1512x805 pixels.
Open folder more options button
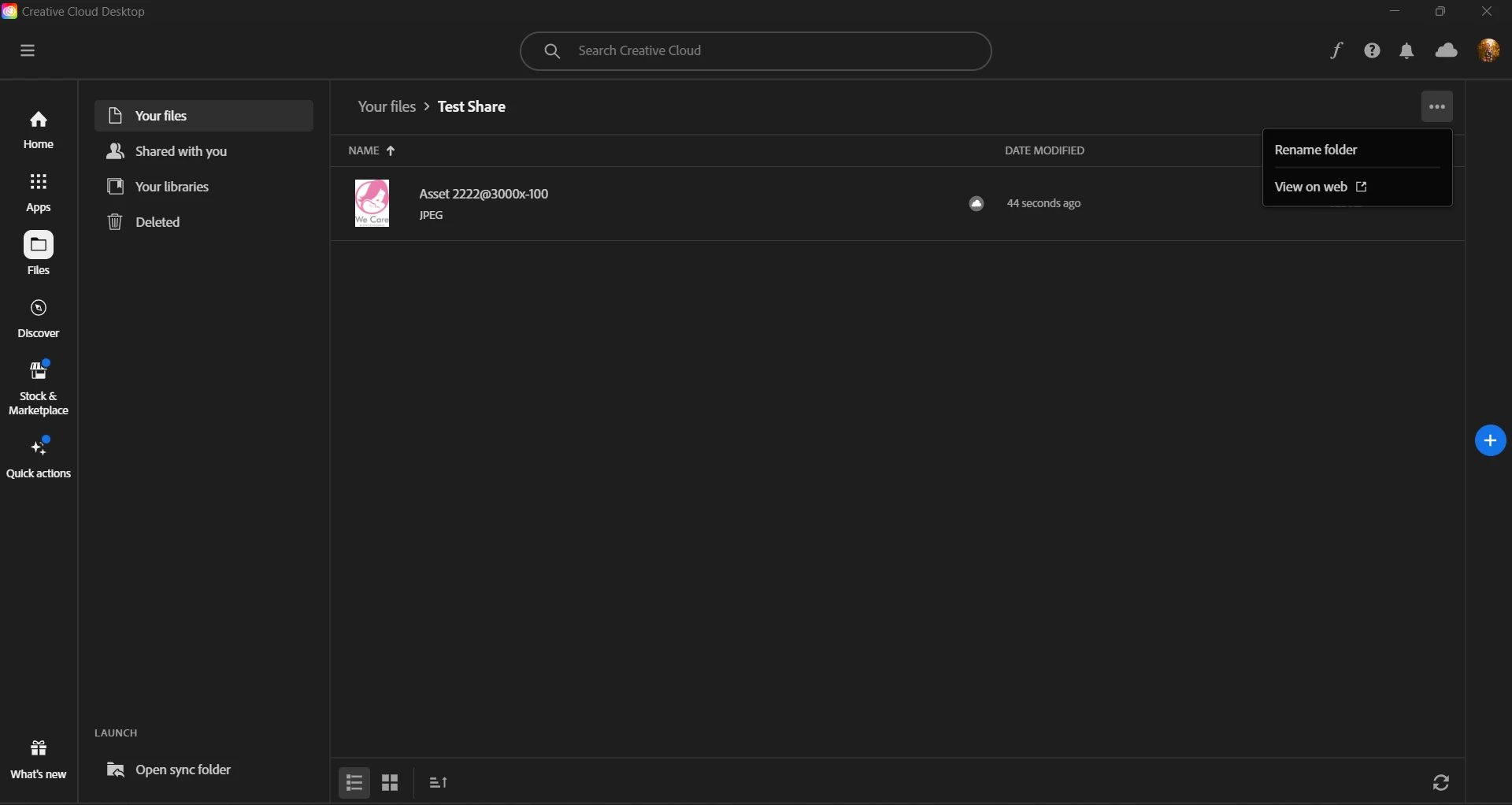point(1438,106)
